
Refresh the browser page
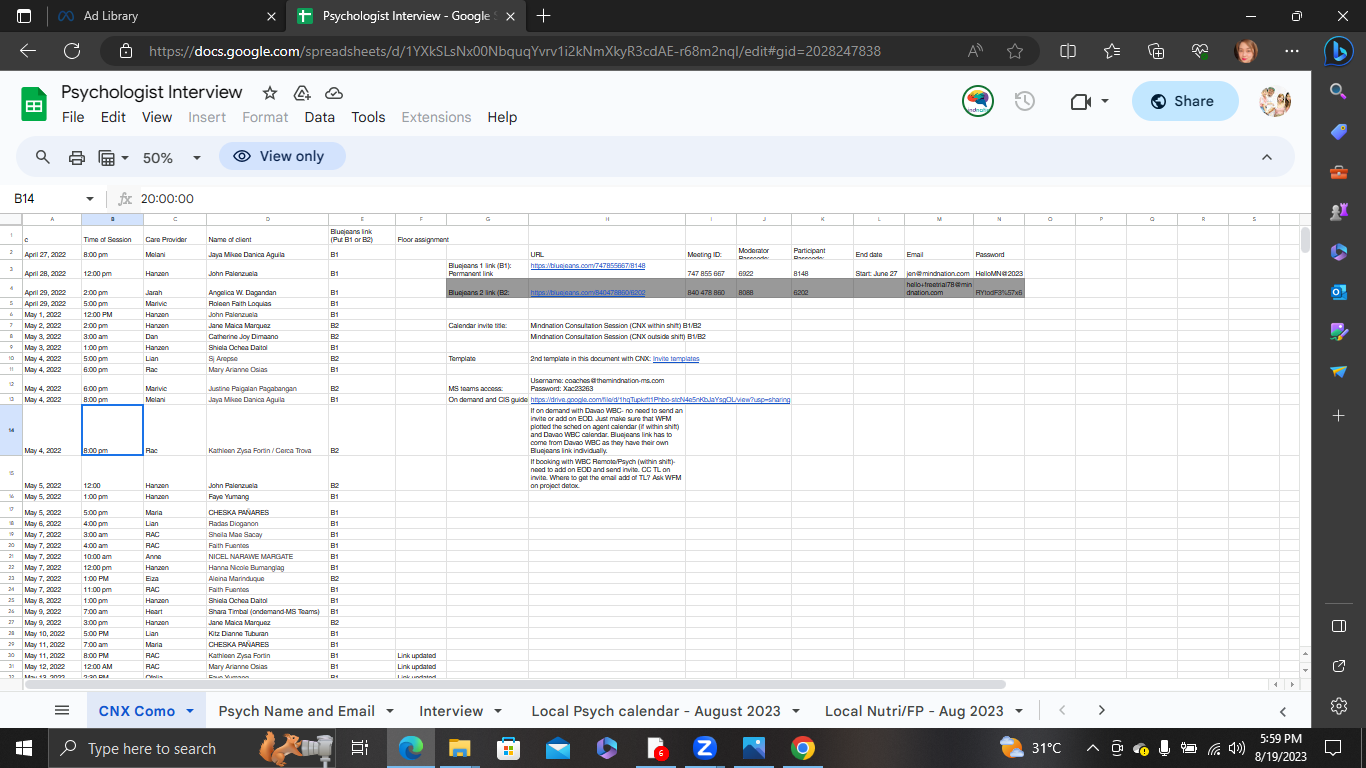(72, 51)
